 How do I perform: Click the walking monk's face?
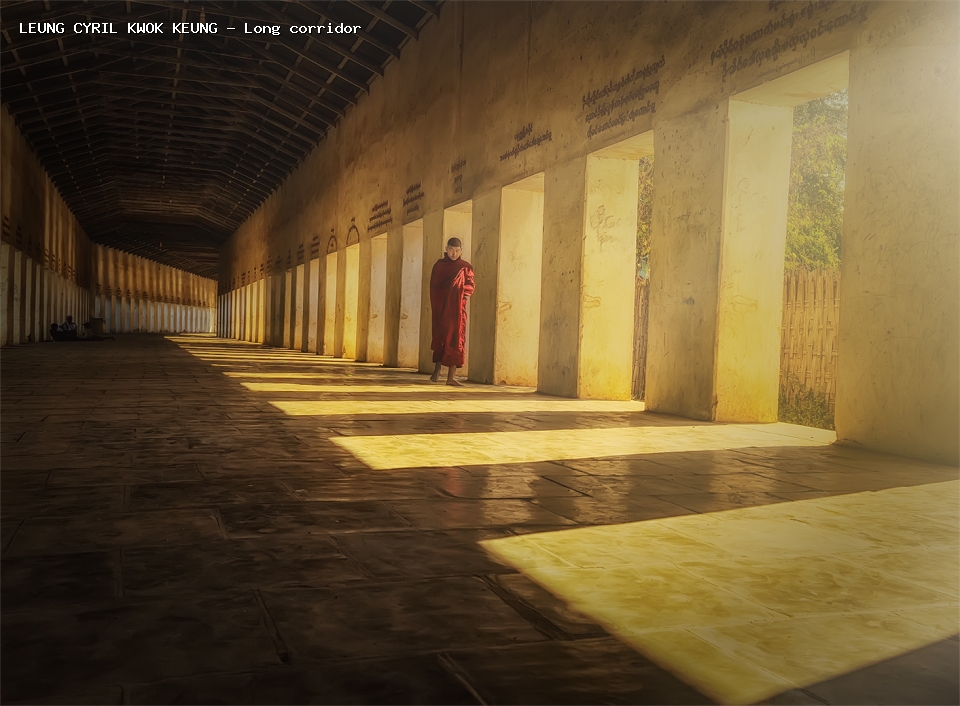454,249
